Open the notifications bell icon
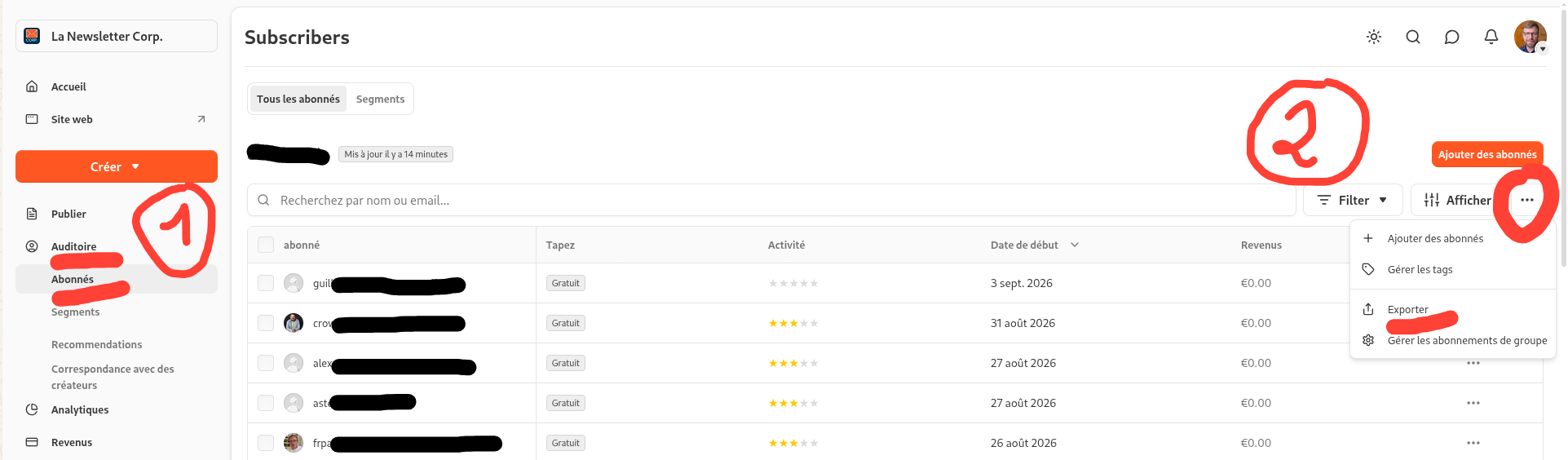 coord(1491,37)
